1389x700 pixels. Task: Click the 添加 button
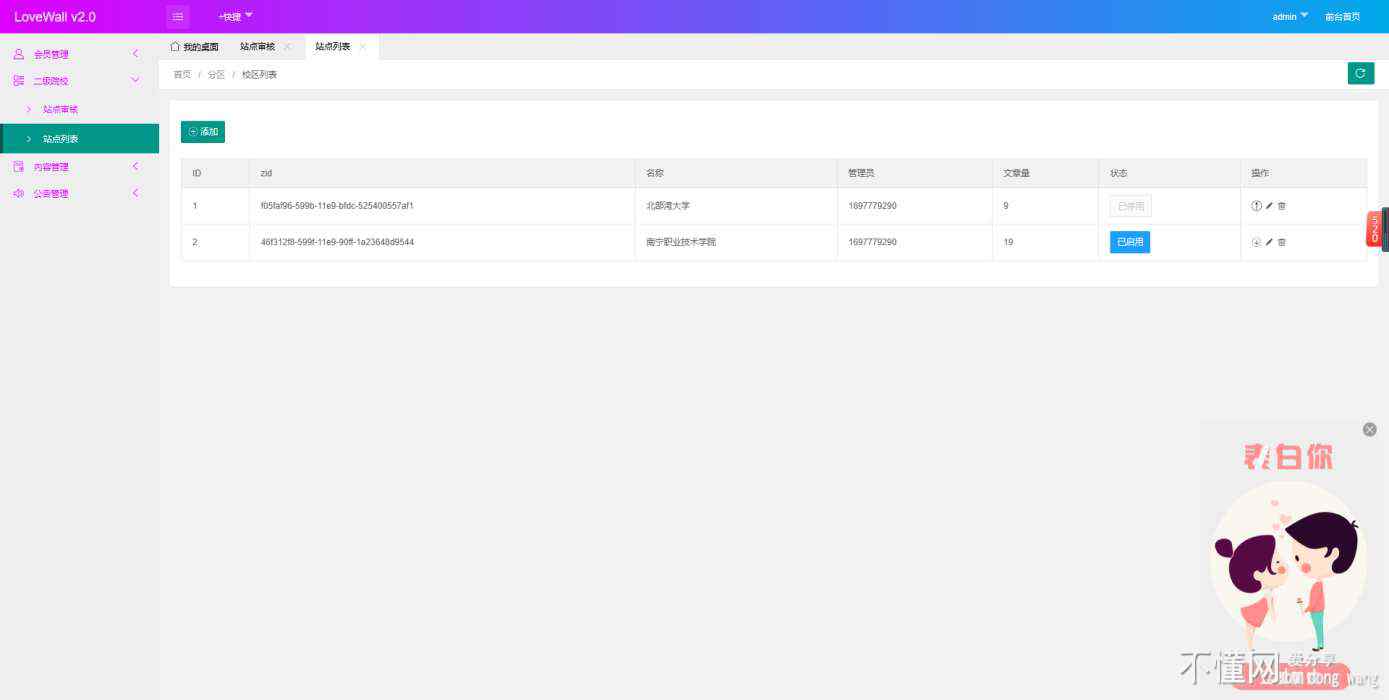click(x=203, y=132)
